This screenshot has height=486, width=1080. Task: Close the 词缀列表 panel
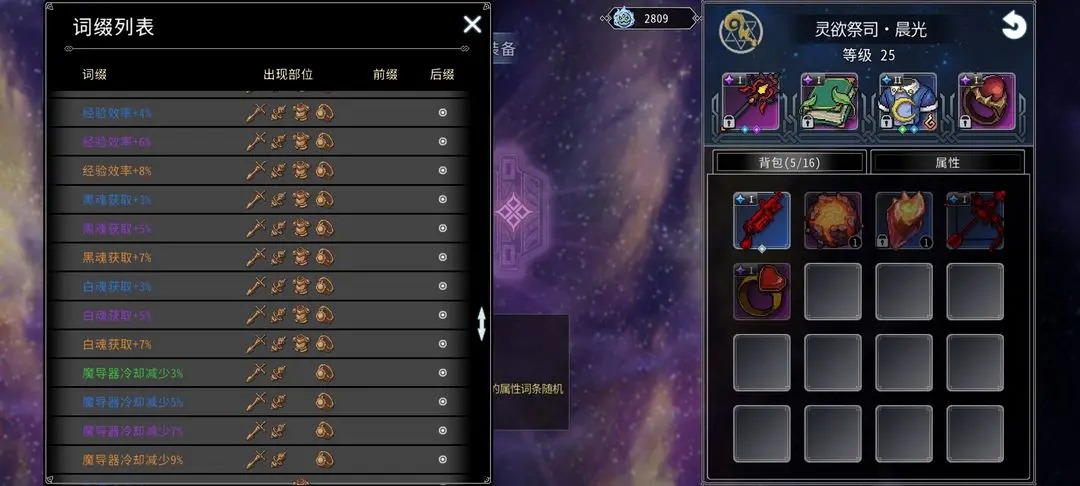(472, 25)
